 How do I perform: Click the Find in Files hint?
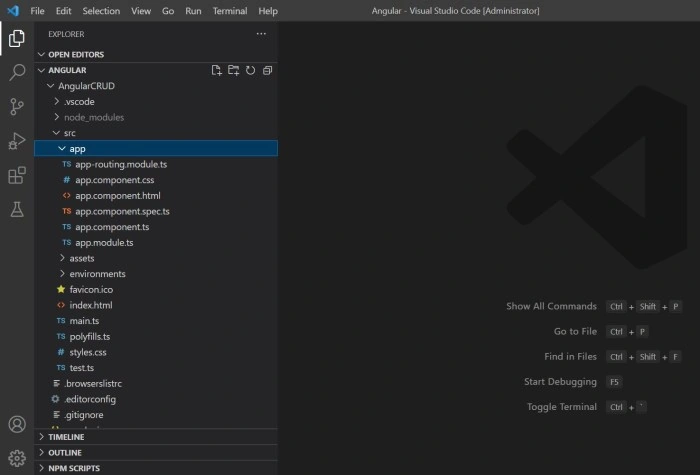[x=570, y=356]
